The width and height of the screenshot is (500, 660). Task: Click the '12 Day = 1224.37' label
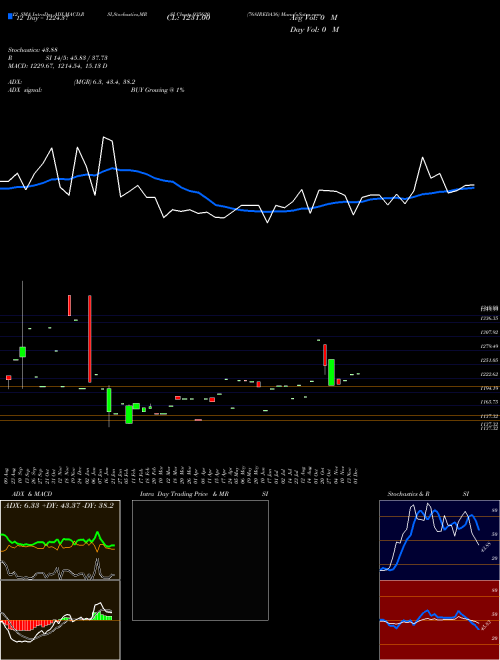[x=41, y=18]
